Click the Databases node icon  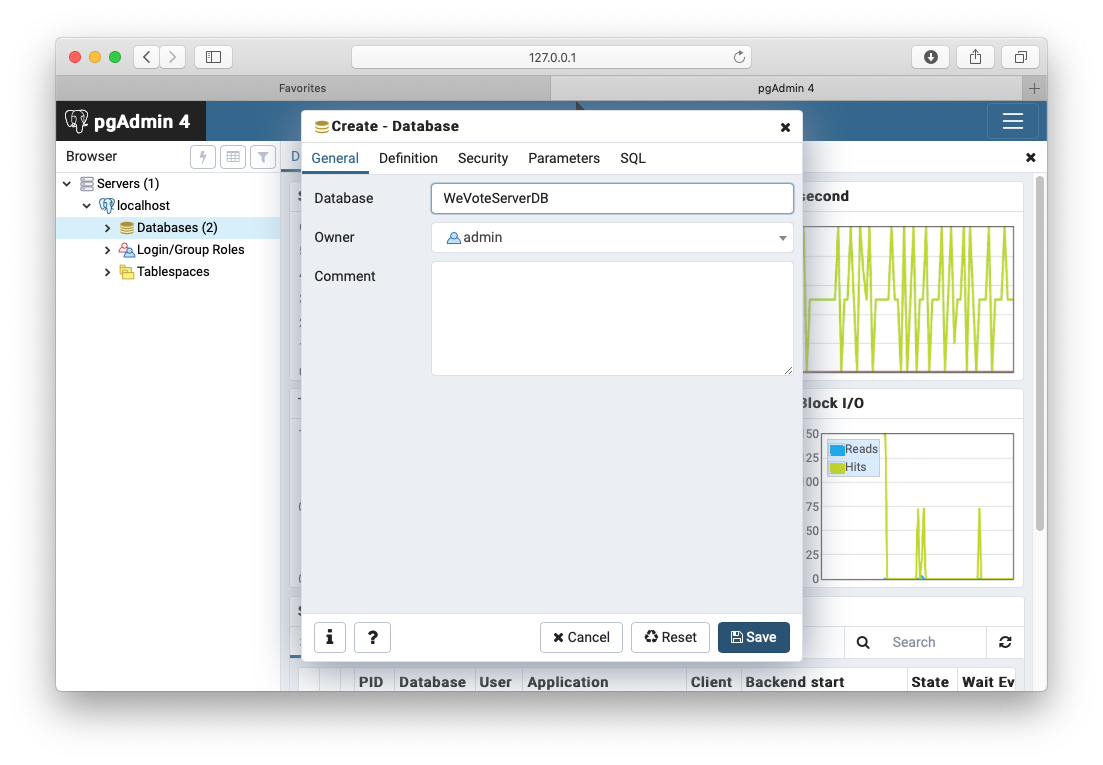(127, 228)
